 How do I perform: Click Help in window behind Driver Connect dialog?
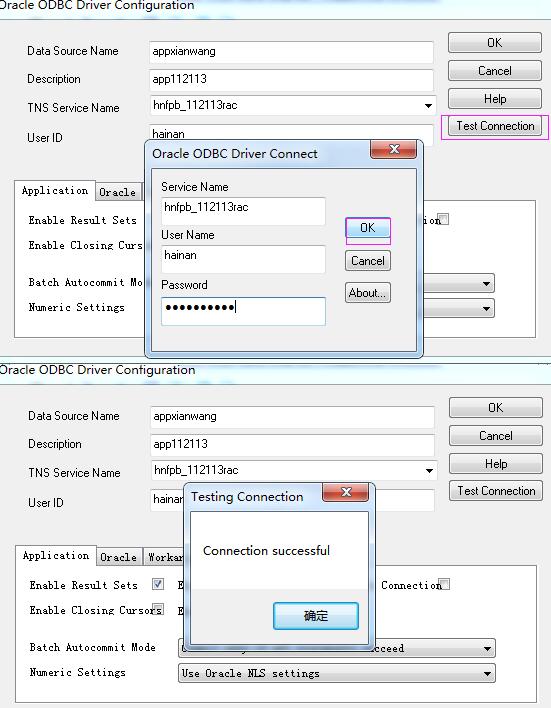click(495, 98)
